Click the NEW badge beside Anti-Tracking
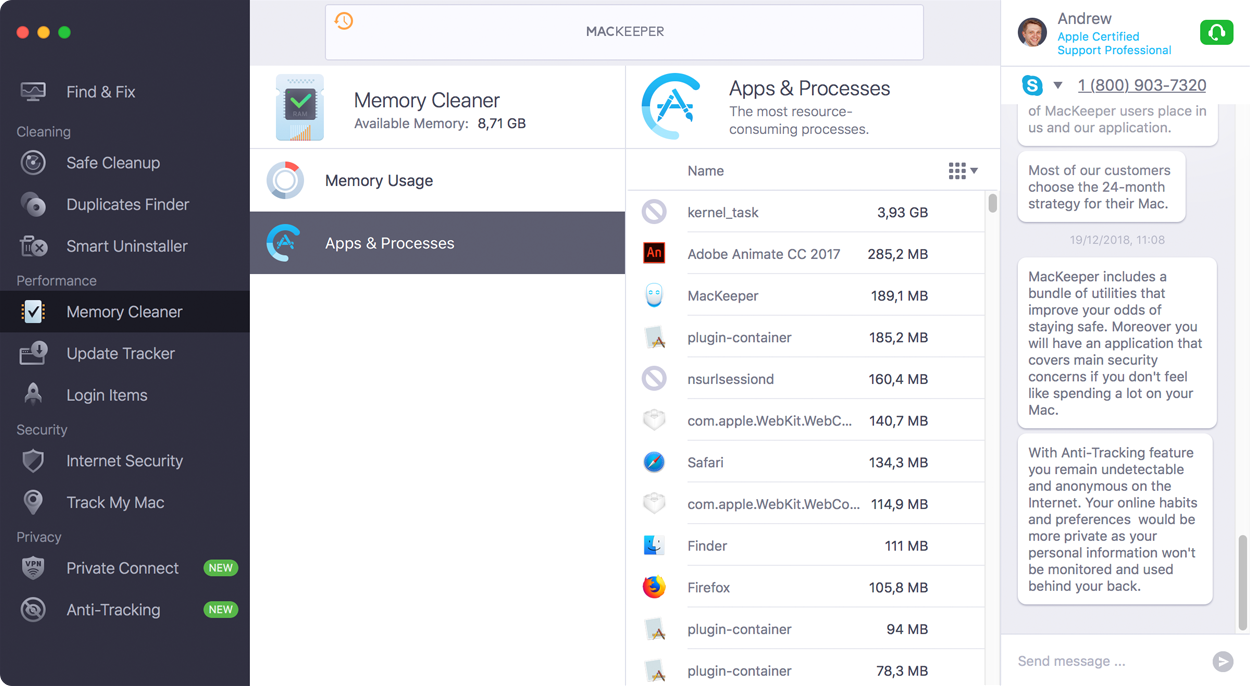Viewport: 1250px width, 686px height. 220,610
